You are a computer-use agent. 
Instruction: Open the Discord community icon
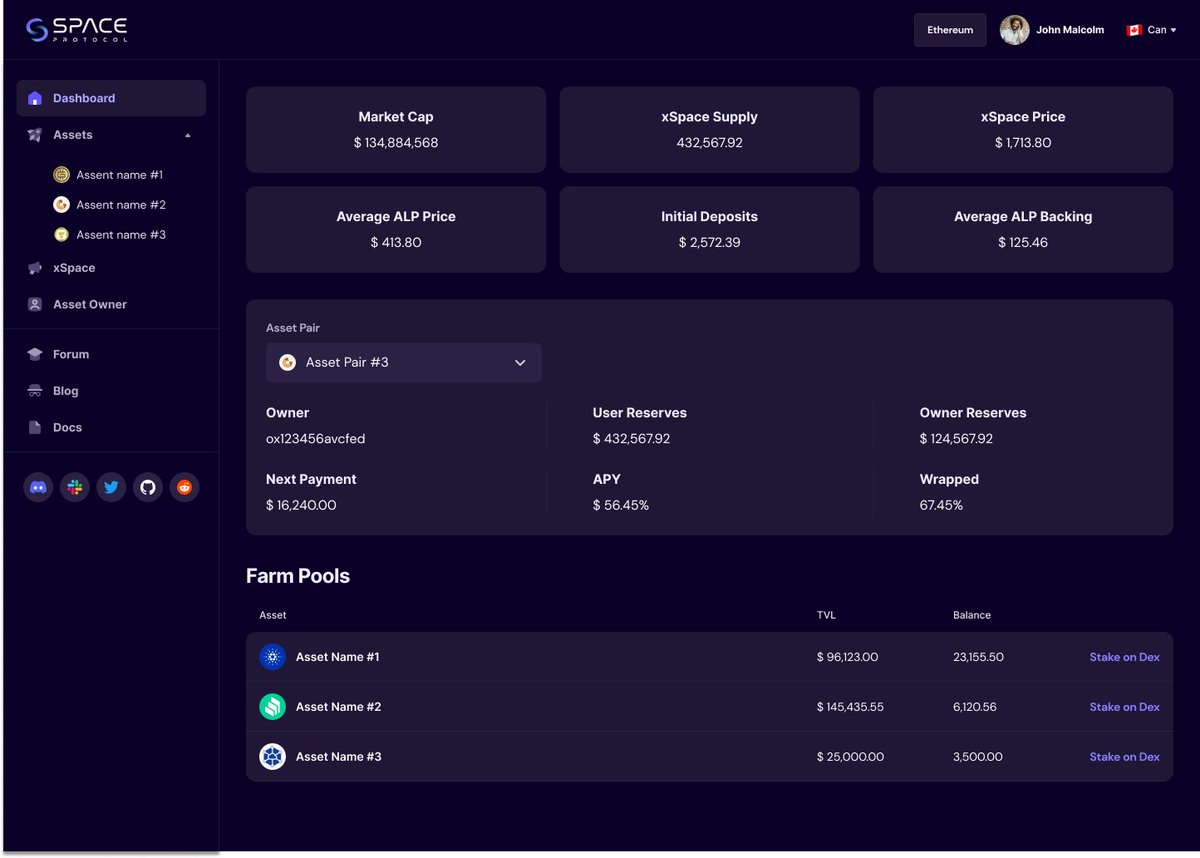pos(37,487)
